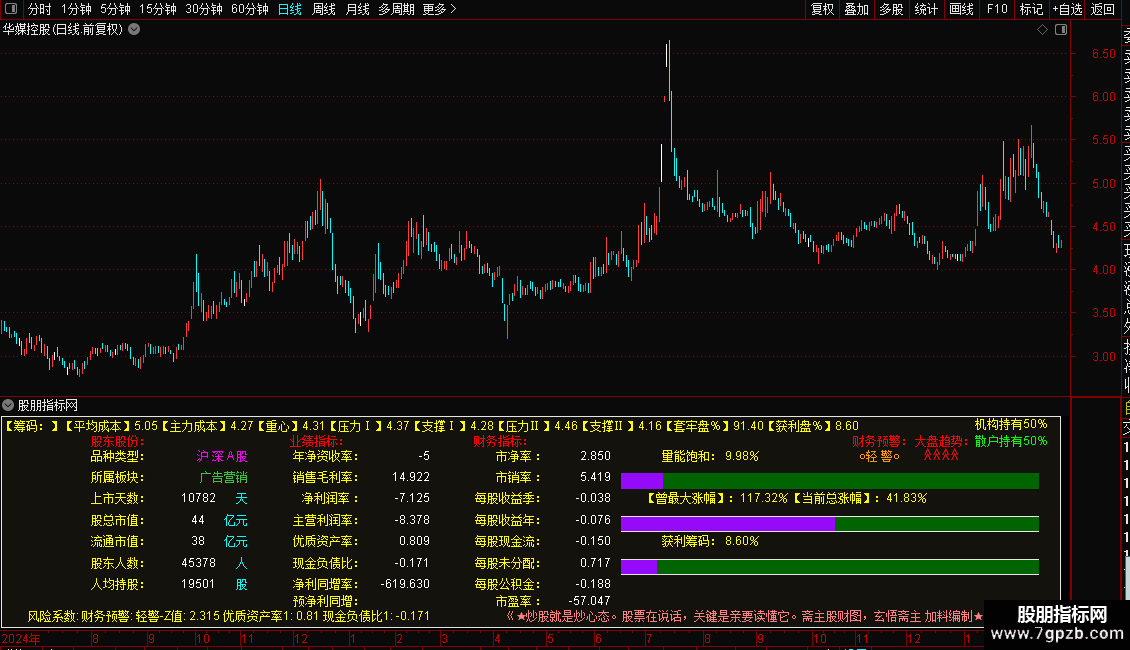
Task: Click the 5.00 price axis label
Action: point(1103,184)
